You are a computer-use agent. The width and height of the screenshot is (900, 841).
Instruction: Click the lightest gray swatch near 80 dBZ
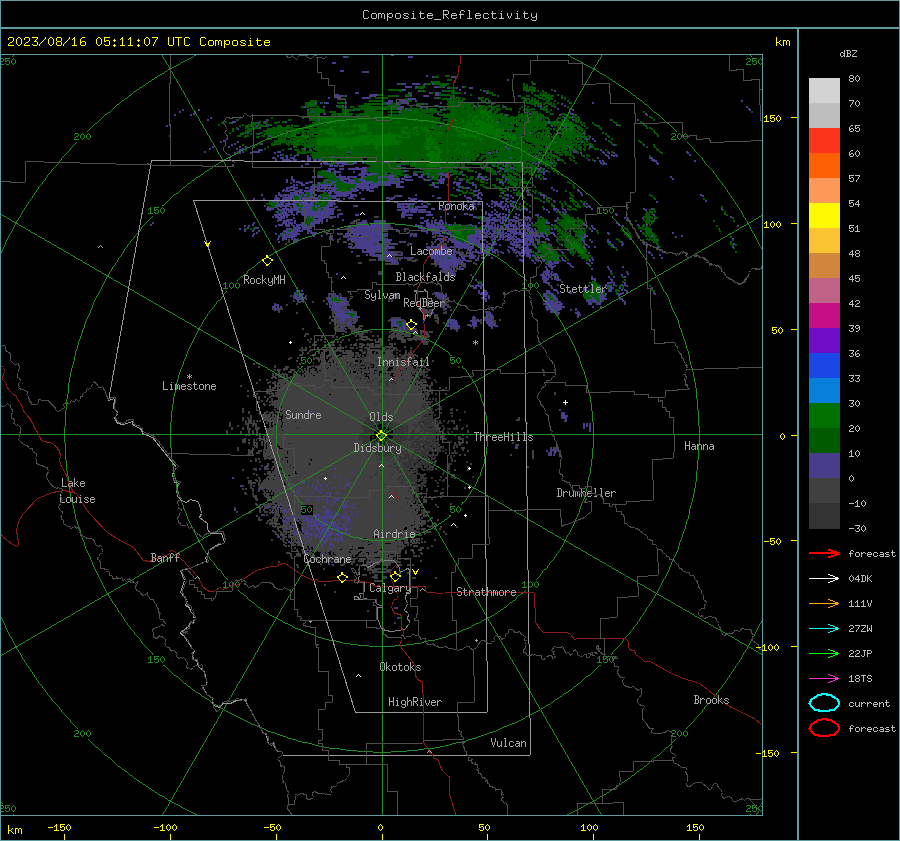(824, 91)
